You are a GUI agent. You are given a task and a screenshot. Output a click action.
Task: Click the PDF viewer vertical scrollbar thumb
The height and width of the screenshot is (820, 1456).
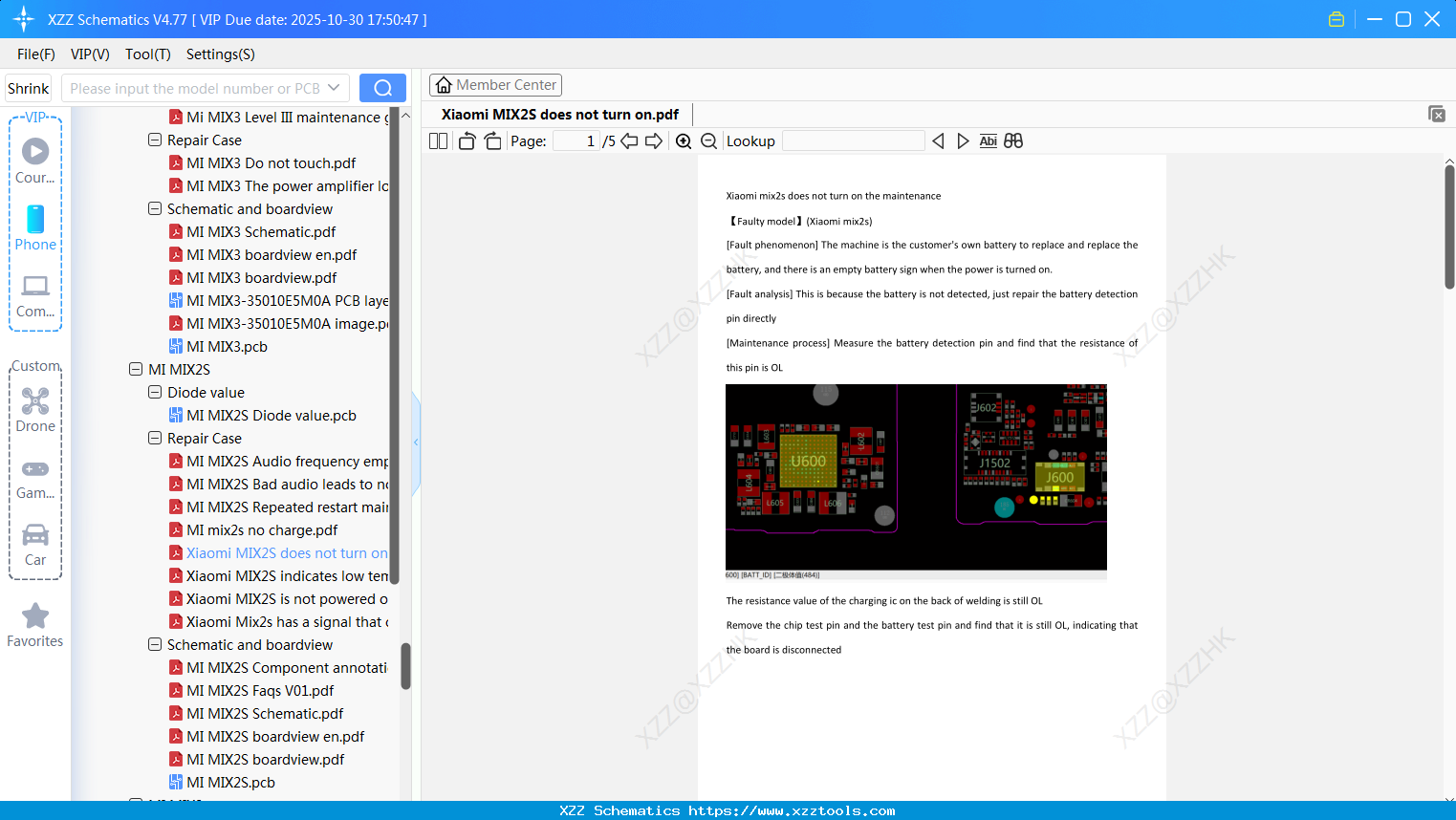tap(1449, 227)
